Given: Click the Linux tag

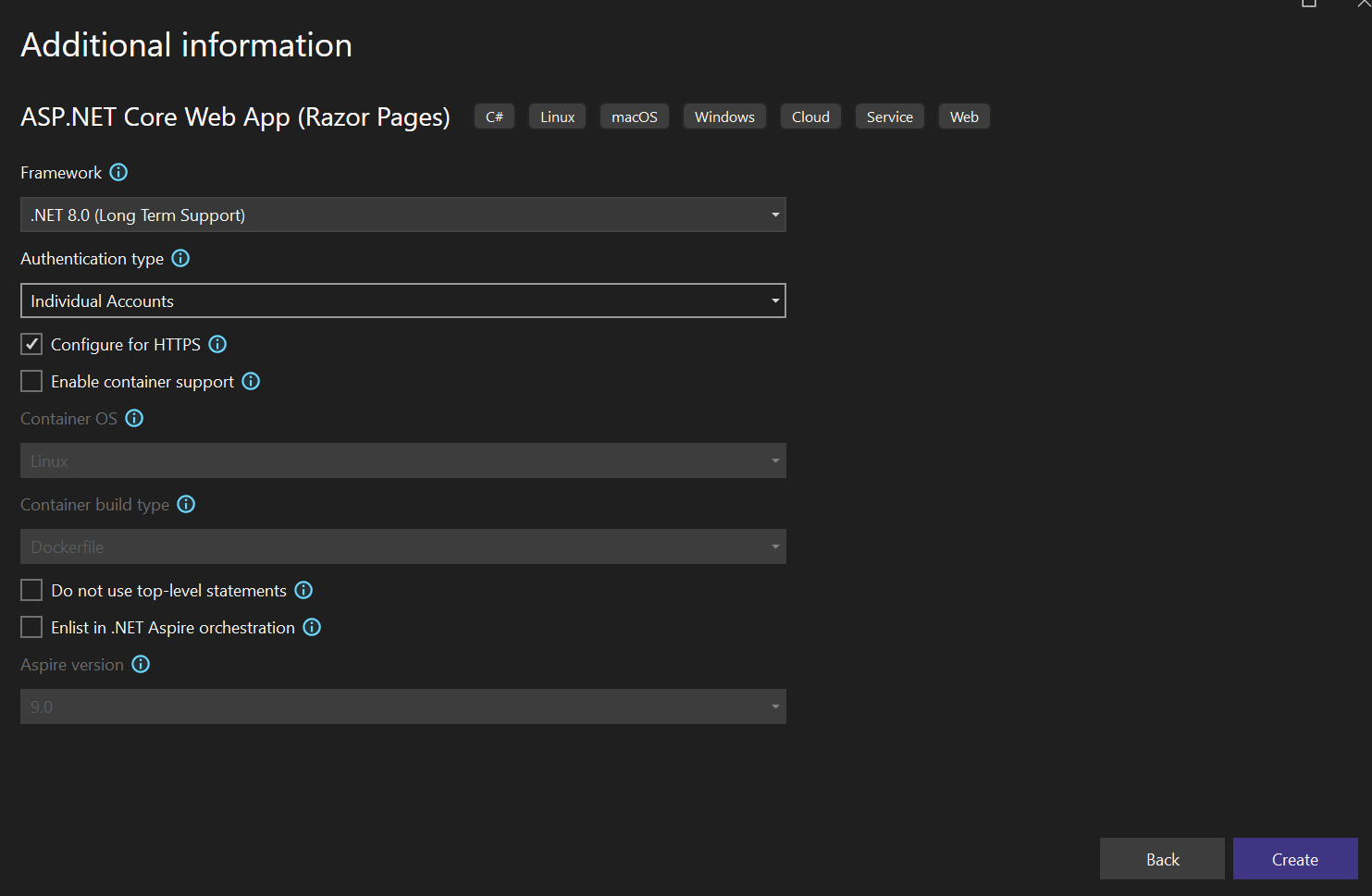Looking at the screenshot, I should click(557, 117).
